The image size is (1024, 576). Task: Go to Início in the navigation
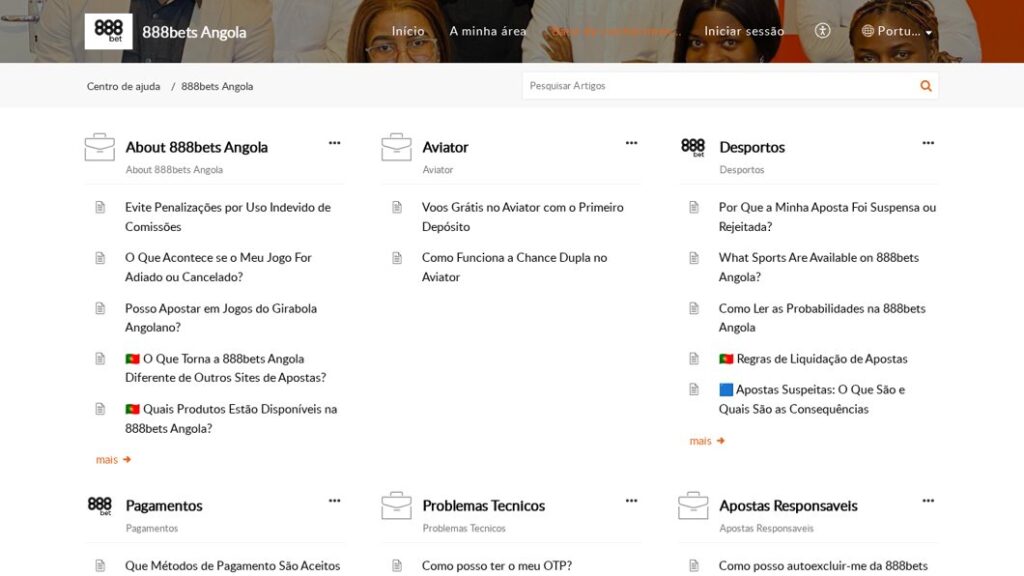408,31
